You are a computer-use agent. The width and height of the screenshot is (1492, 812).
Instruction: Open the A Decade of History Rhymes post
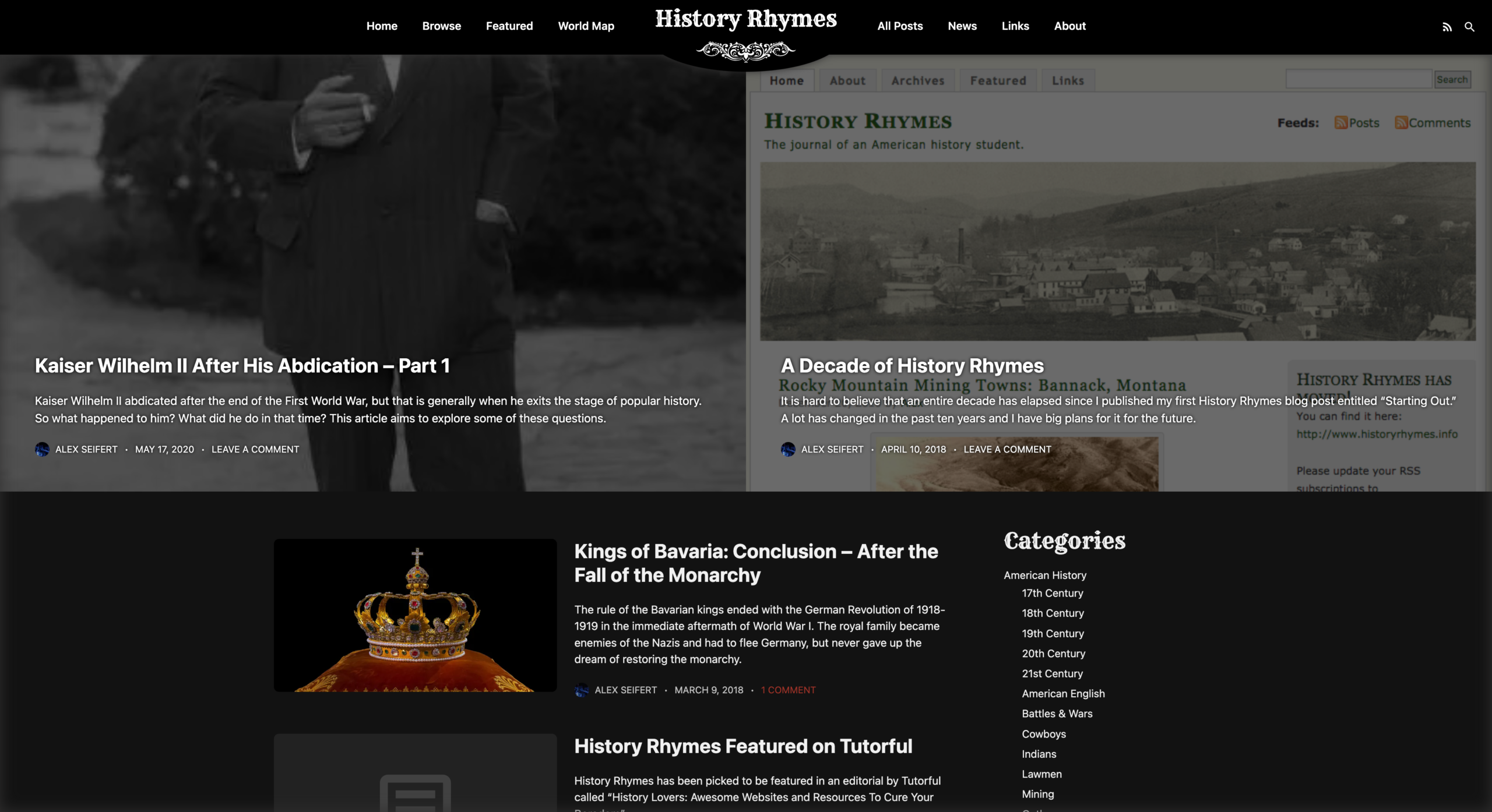[x=912, y=366]
